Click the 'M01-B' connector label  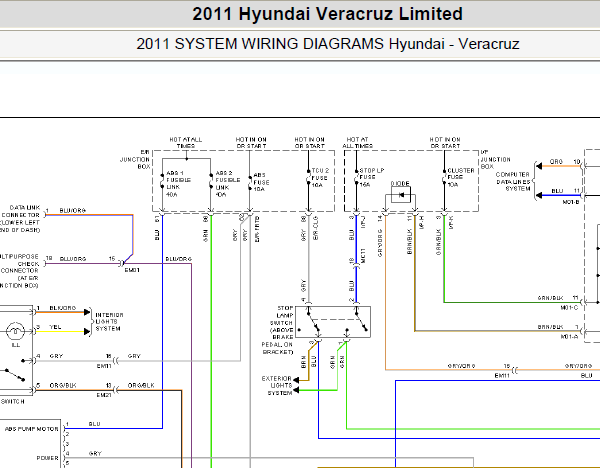tap(571, 202)
